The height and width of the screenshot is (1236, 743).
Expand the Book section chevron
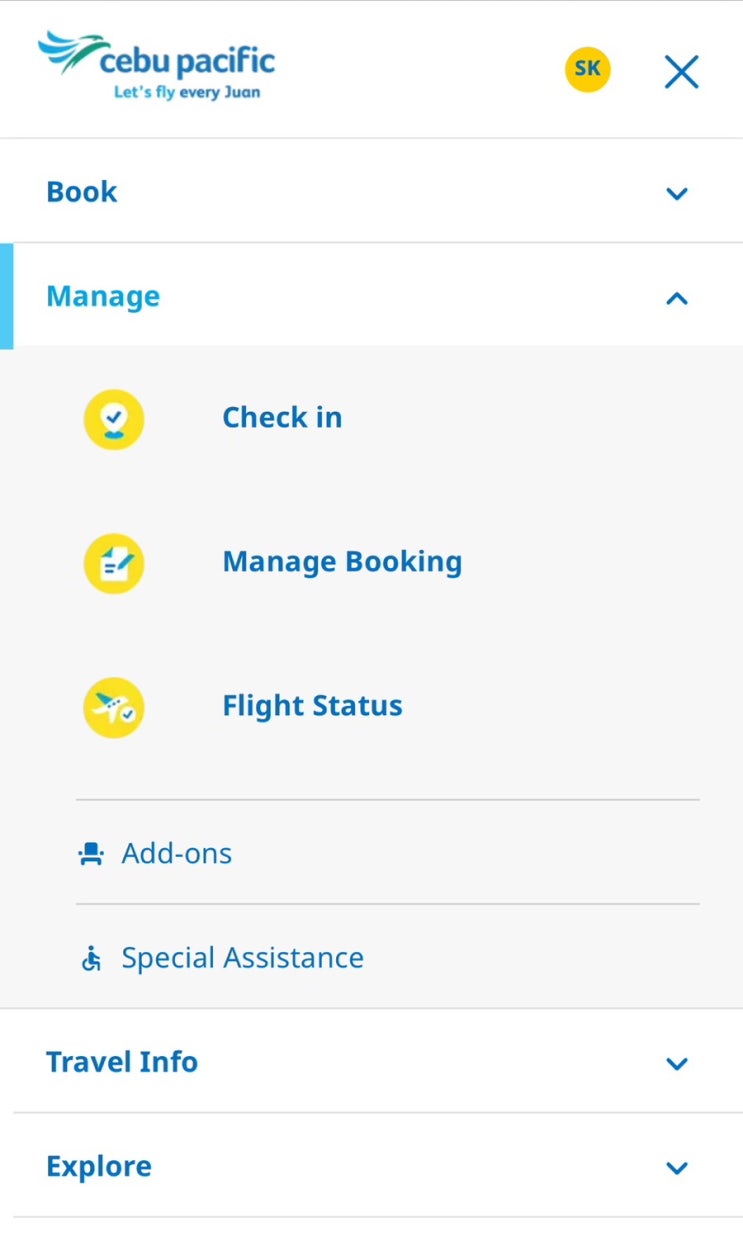pyautogui.click(x=677, y=193)
